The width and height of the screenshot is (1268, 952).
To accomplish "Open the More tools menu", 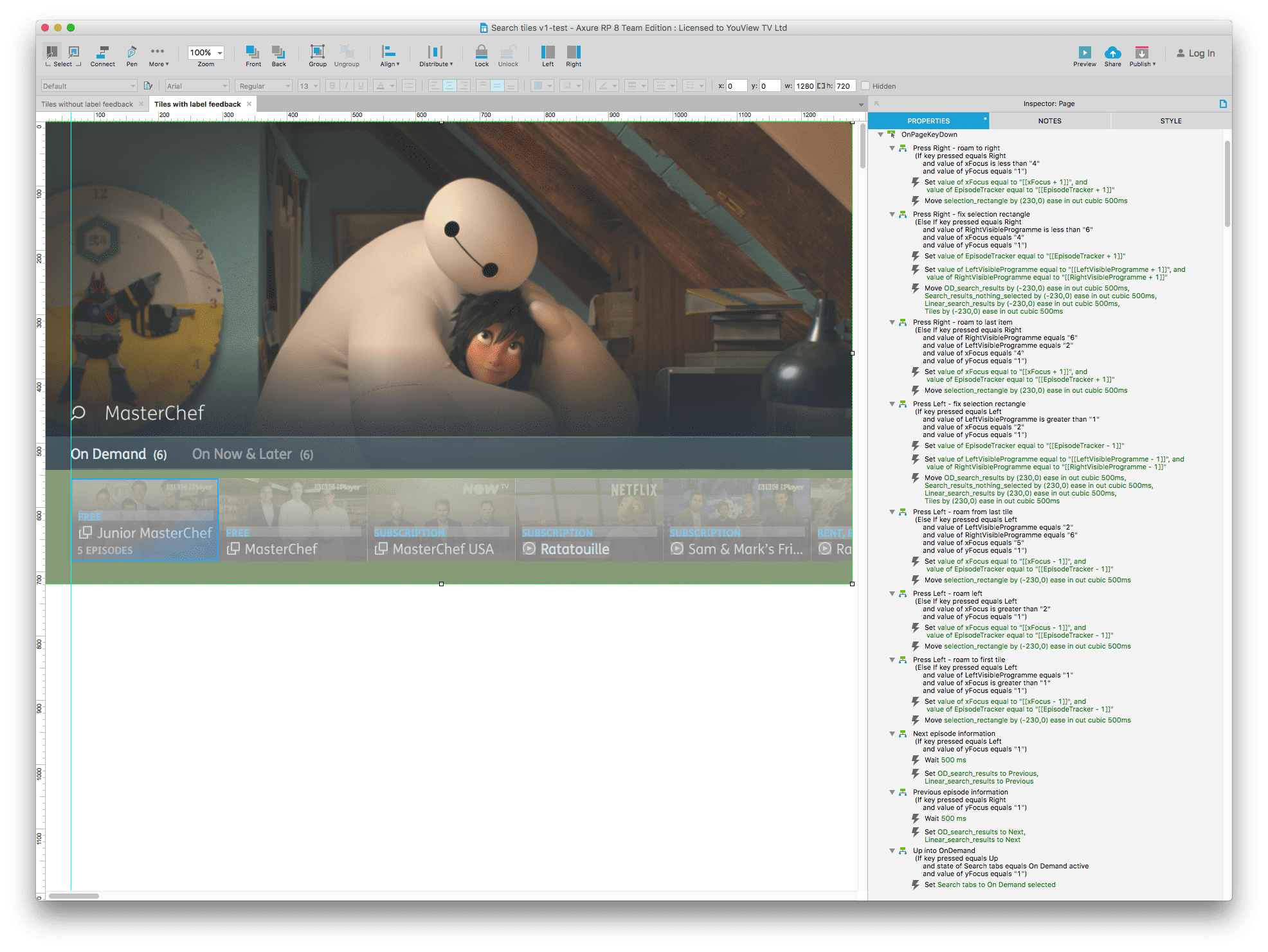I will (158, 55).
